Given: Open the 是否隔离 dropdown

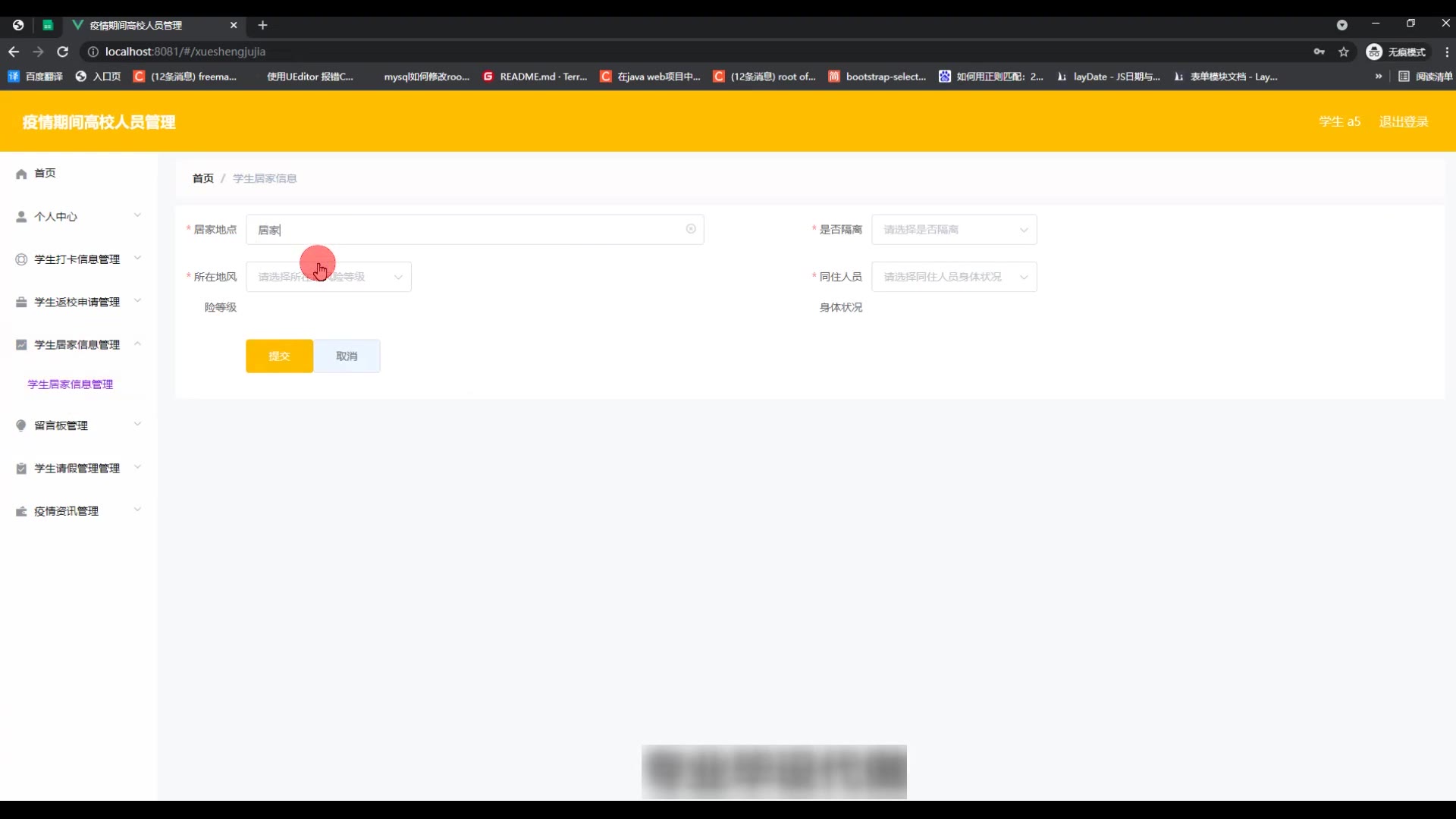Looking at the screenshot, I should coord(953,230).
